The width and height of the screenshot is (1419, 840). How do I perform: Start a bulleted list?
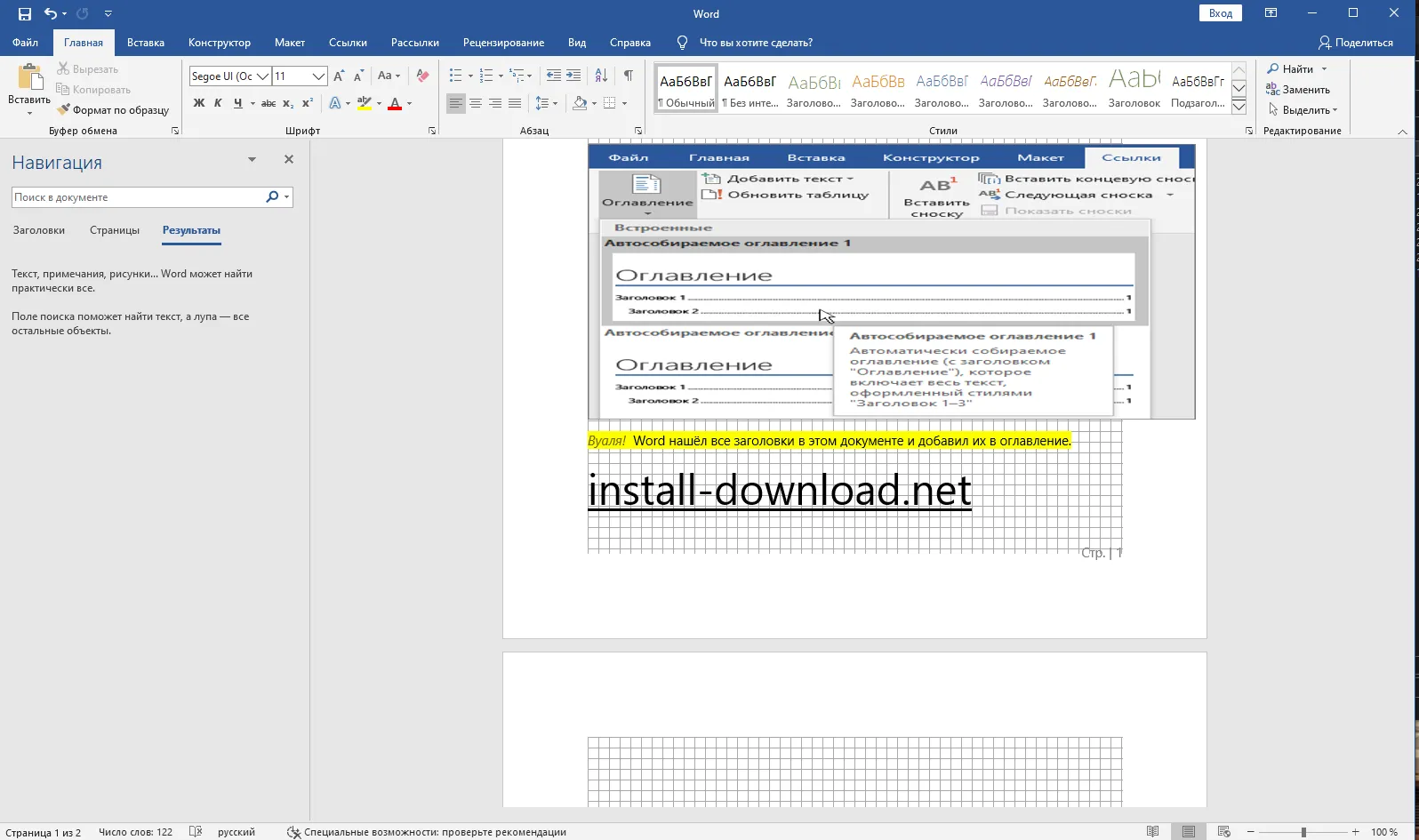click(x=455, y=76)
